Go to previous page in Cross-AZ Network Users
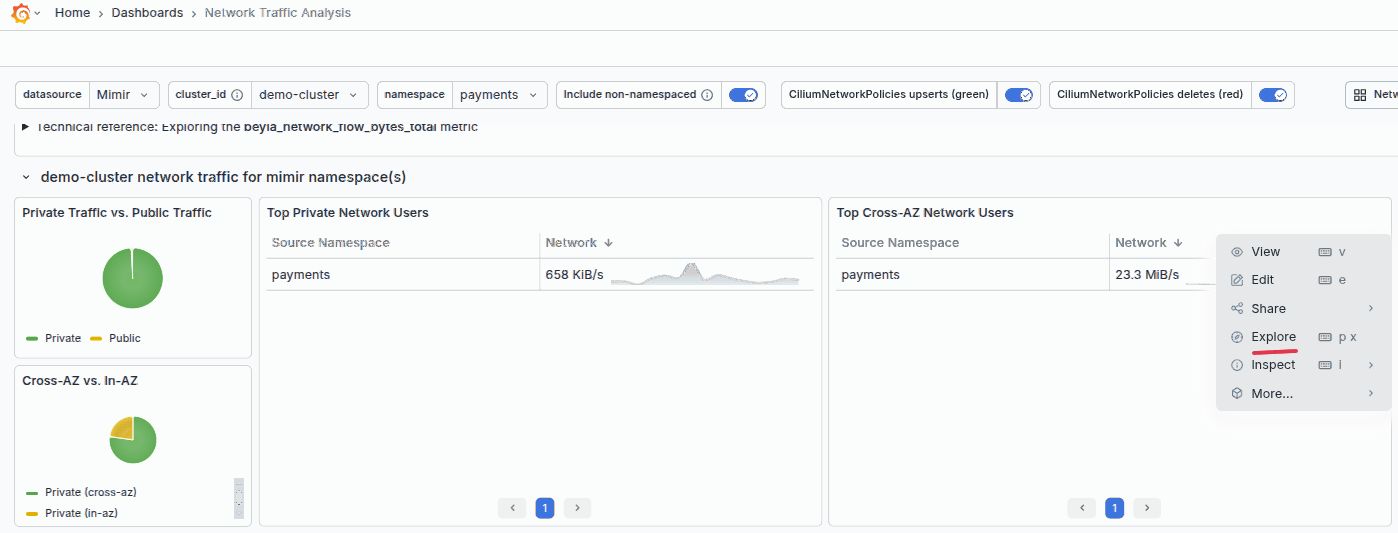1398x533 pixels. (x=1081, y=508)
